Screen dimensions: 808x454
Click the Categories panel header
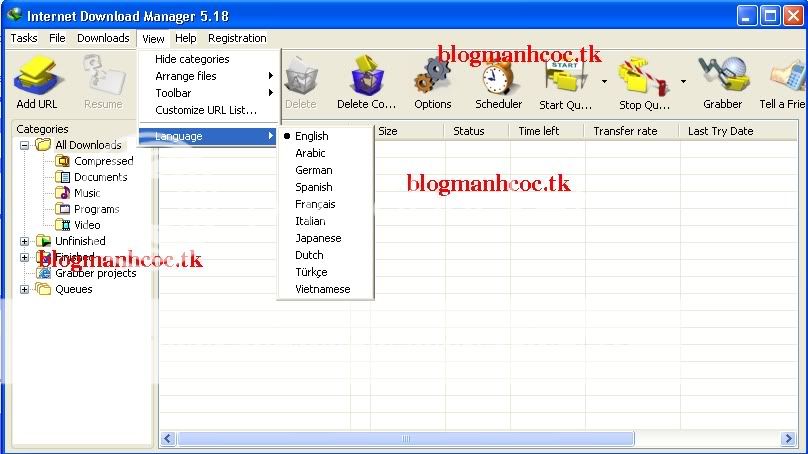click(x=42, y=129)
